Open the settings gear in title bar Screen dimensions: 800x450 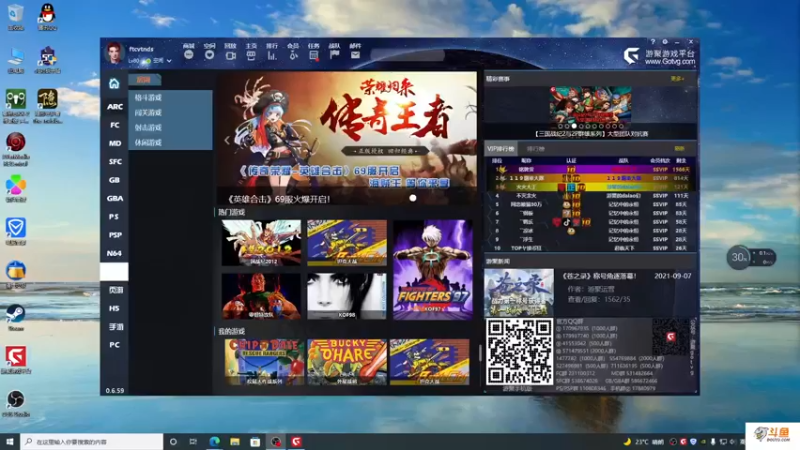point(665,42)
